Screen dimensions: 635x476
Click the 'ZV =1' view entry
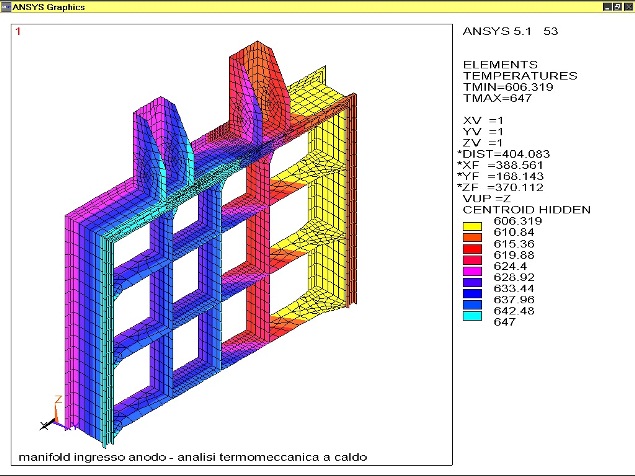[483, 143]
